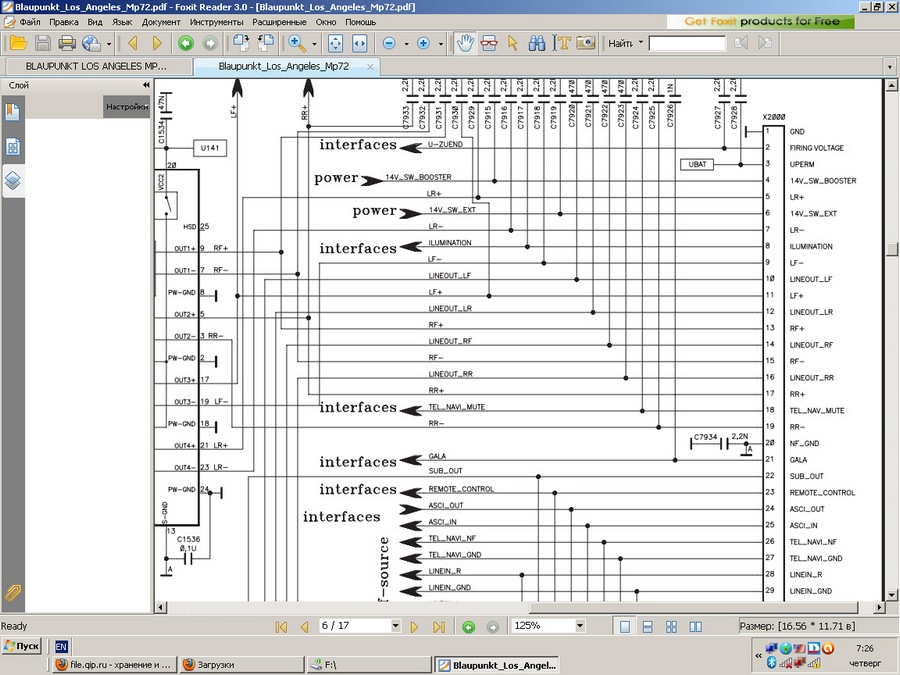Click the Пуск start button
This screenshot has width=900, height=675.
(22, 646)
